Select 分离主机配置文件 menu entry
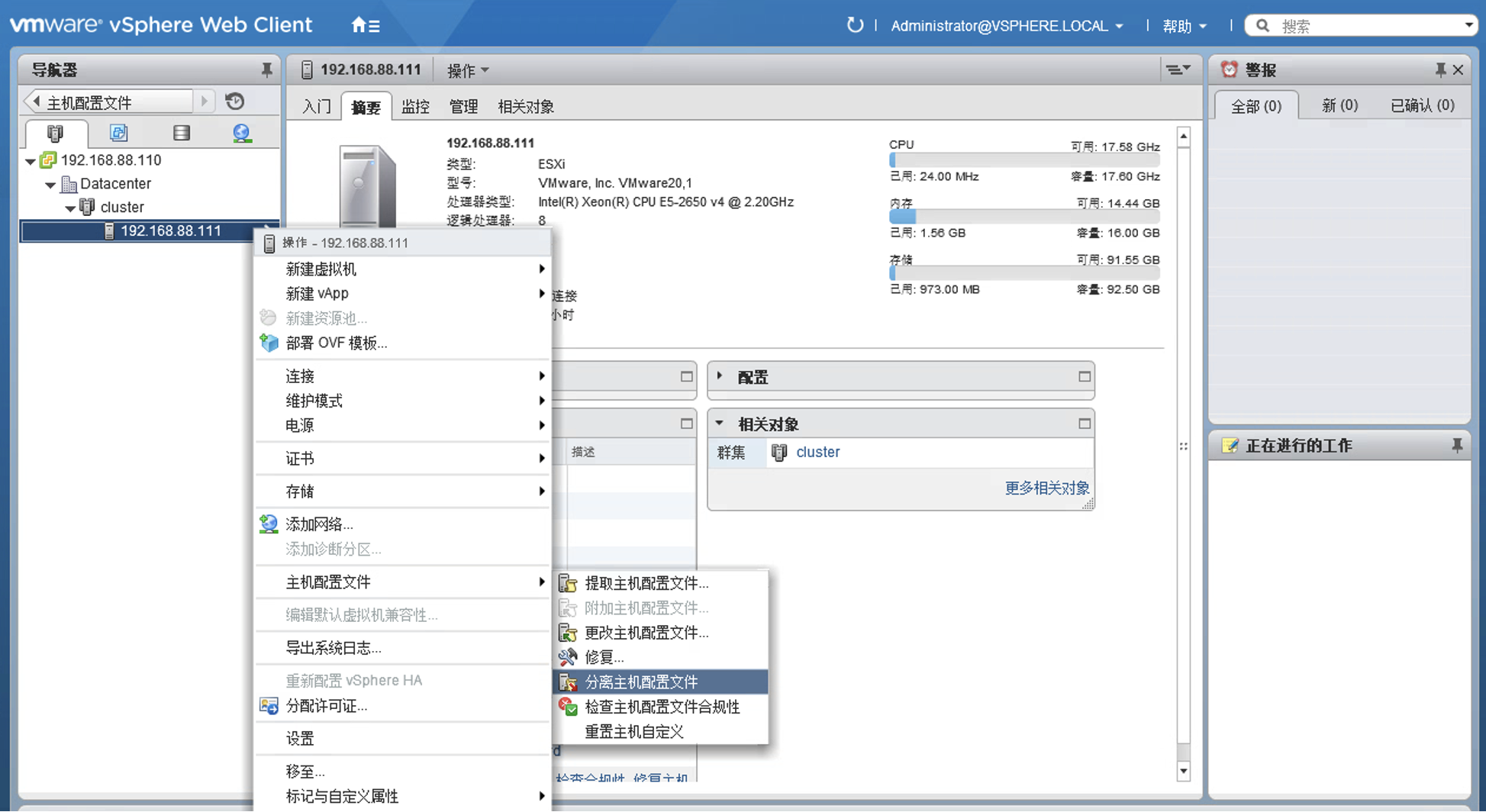 click(x=660, y=681)
